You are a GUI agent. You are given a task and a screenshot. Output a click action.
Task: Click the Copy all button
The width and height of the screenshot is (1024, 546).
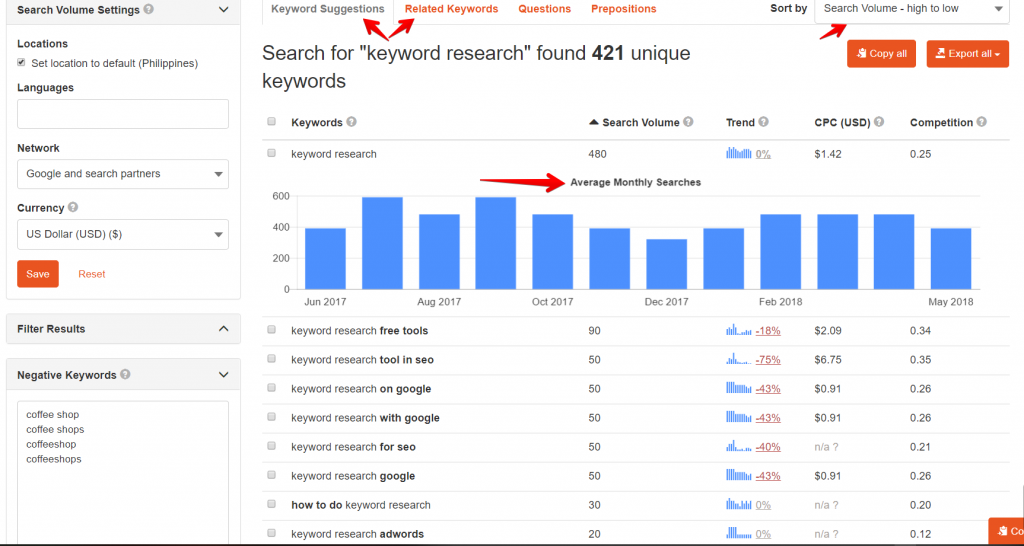pyautogui.click(x=881, y=54)
